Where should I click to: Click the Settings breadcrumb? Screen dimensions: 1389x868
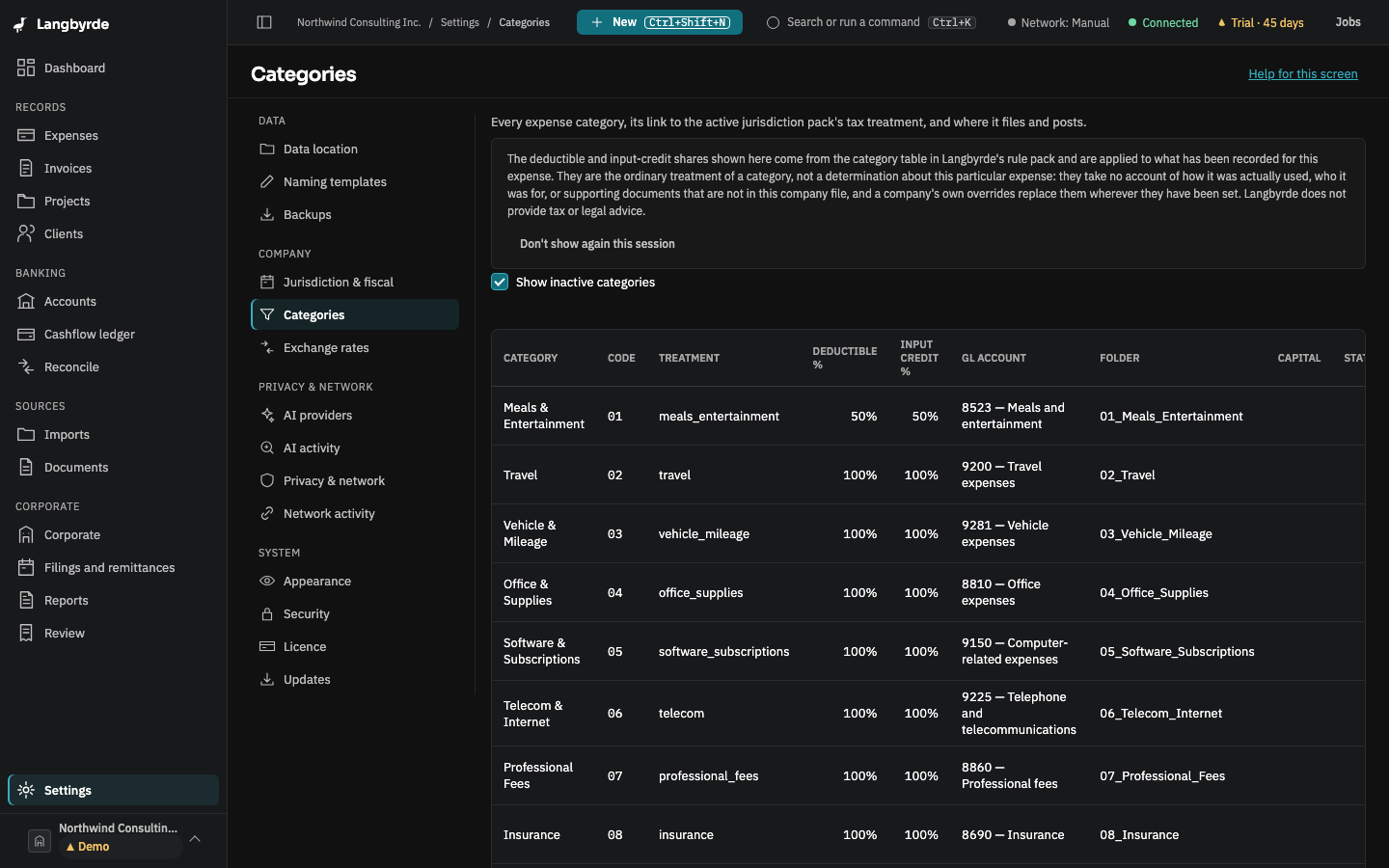460,22
